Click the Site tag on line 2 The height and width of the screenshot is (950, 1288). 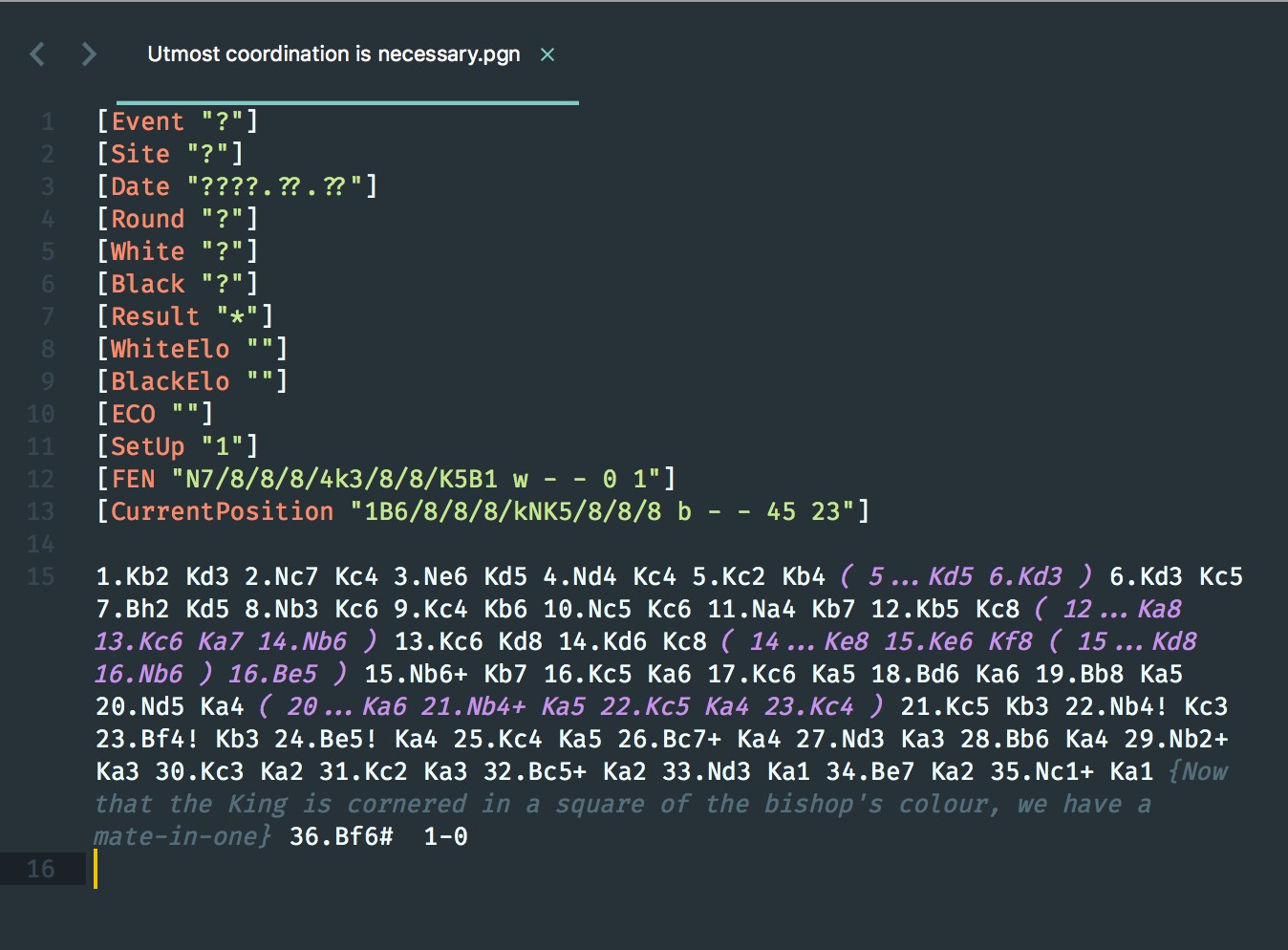(140, 154)
